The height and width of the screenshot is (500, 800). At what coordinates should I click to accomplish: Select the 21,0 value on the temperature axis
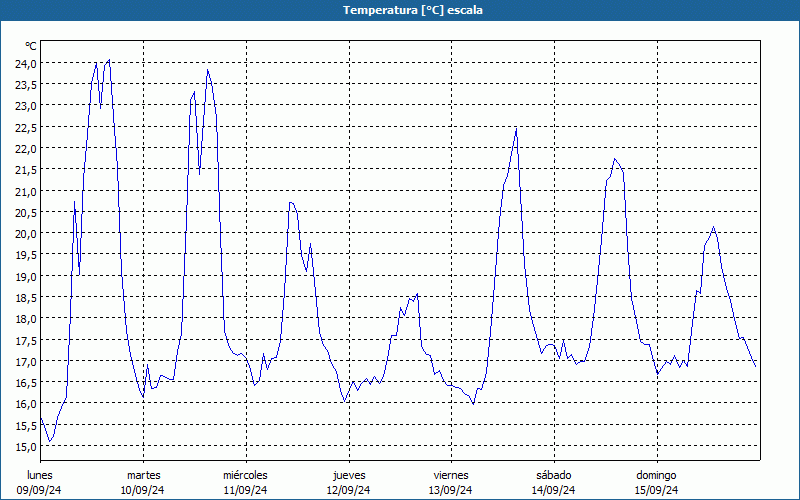(x=26, y=191)
